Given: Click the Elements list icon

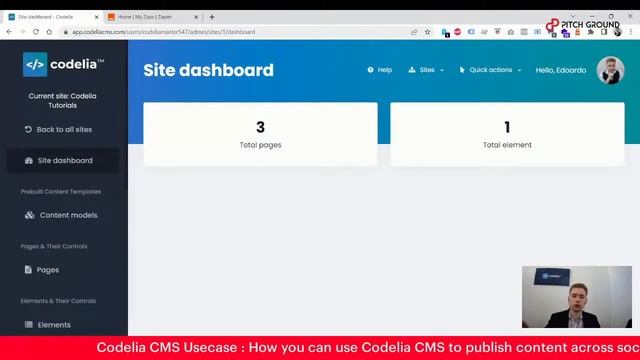Looking at the screenshot, I should [29, 324].
